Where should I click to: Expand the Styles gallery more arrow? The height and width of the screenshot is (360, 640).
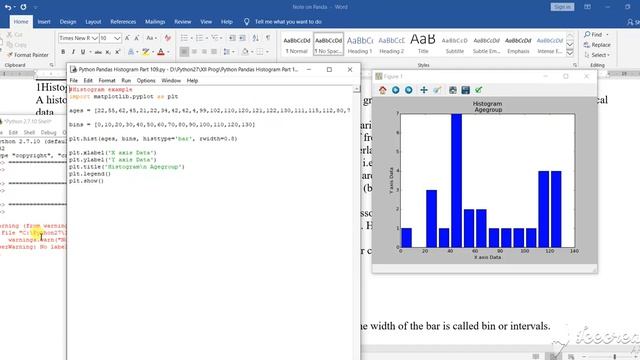tap(570, 53)
